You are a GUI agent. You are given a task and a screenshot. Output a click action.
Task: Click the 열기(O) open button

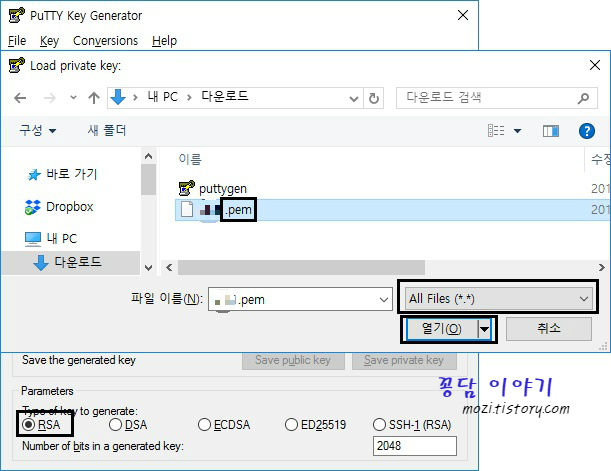441,330
